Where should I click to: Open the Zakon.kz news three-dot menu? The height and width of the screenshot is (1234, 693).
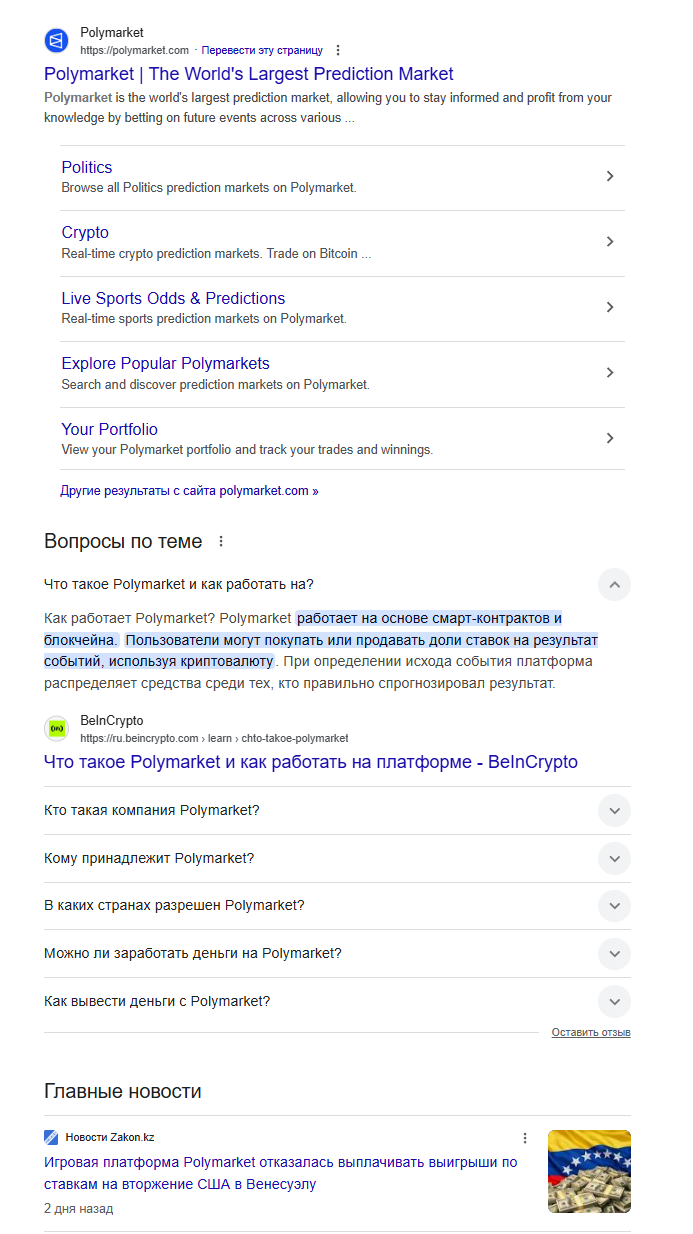524,1138
